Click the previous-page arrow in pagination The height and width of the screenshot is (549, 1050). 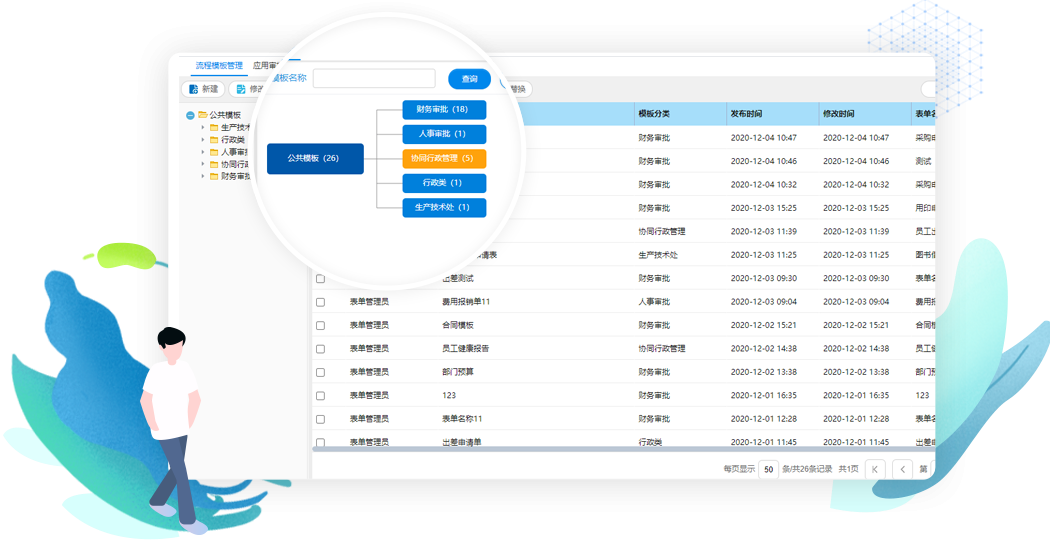click(x=902, y=468)
